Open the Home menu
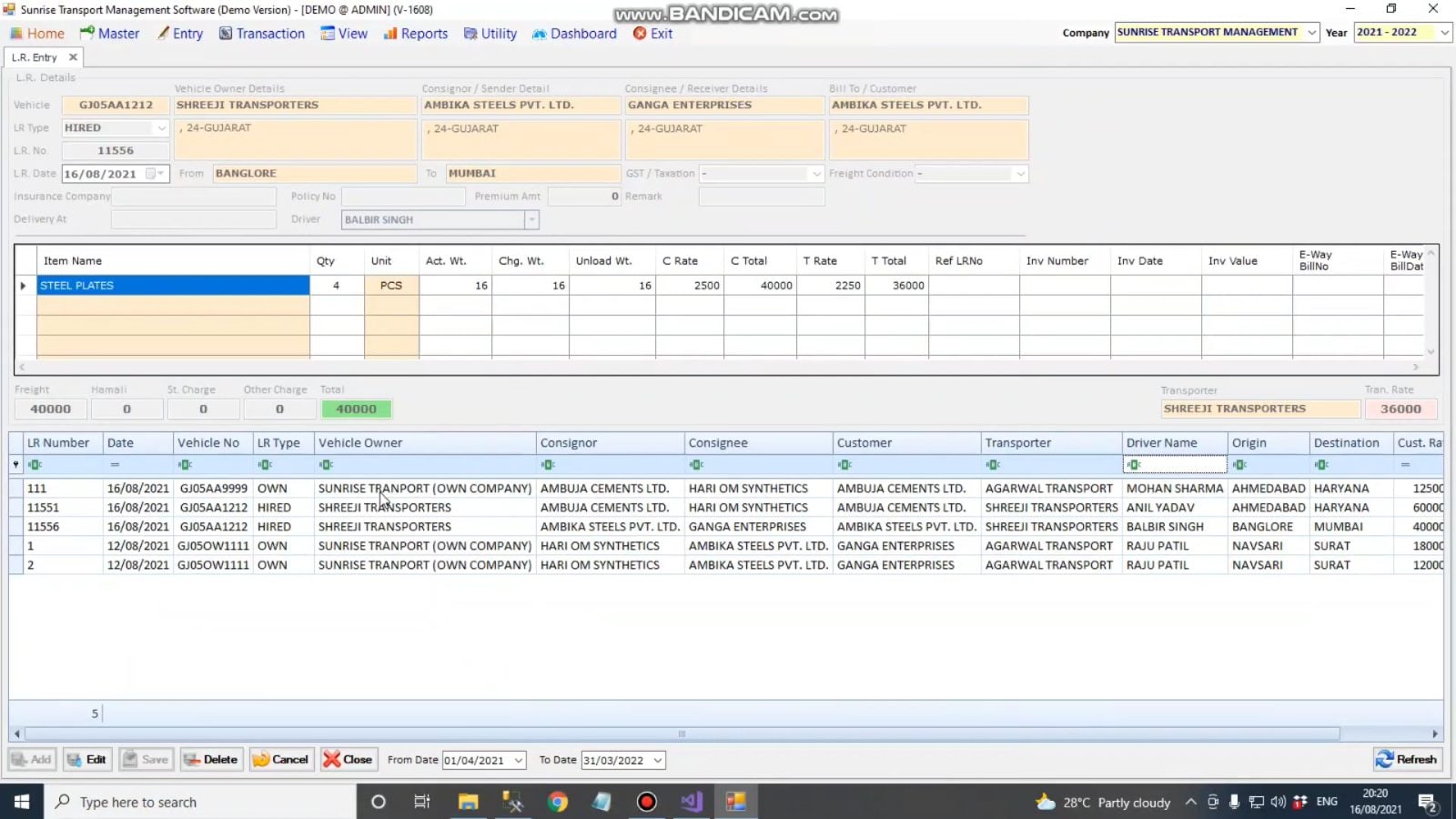Image resolution: width=1456 pixels, height=819 pixels. [37, 34]
